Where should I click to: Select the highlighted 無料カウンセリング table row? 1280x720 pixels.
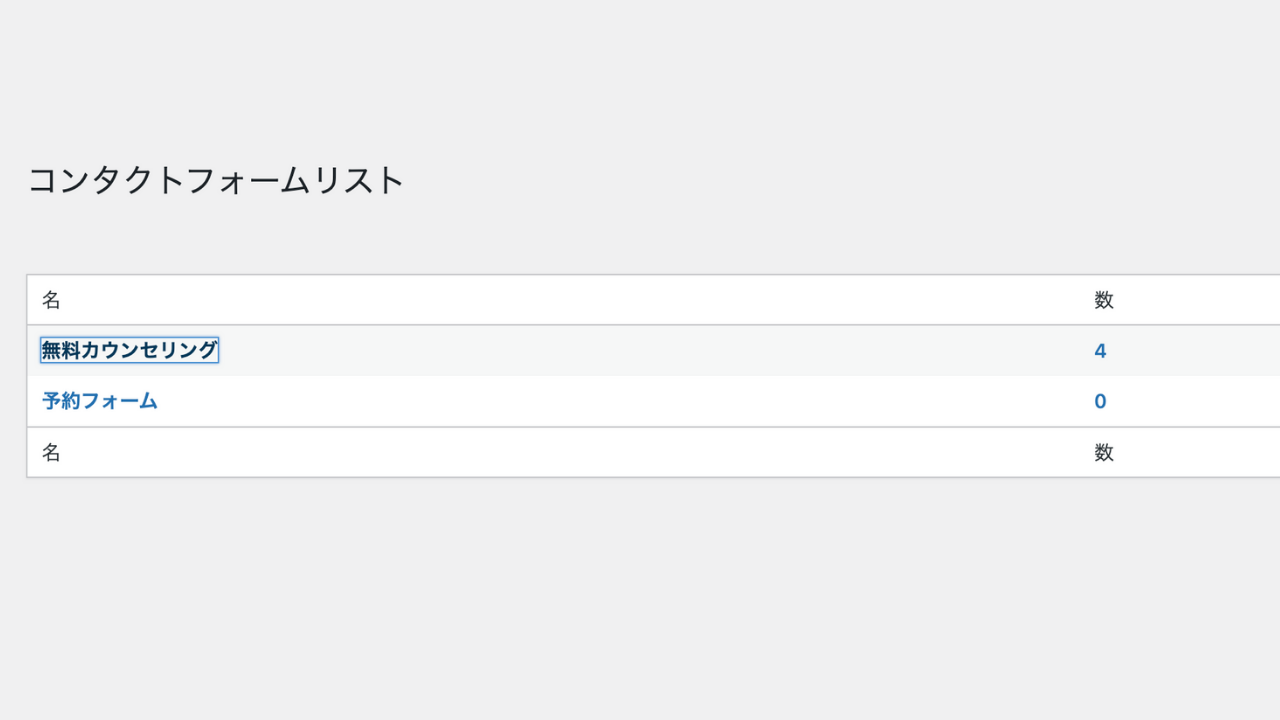pos(653,350)
